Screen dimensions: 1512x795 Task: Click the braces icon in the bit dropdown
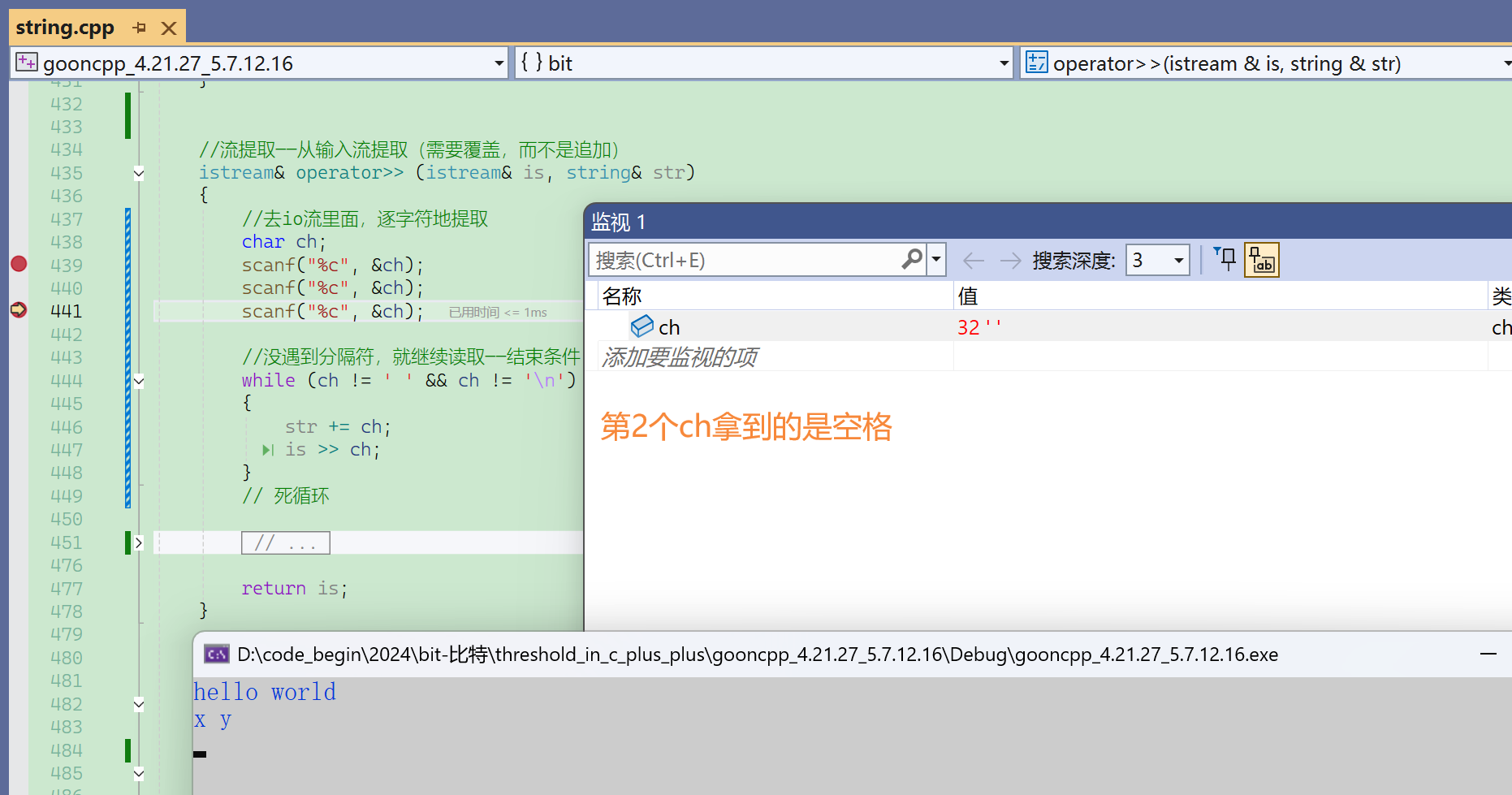532,63
